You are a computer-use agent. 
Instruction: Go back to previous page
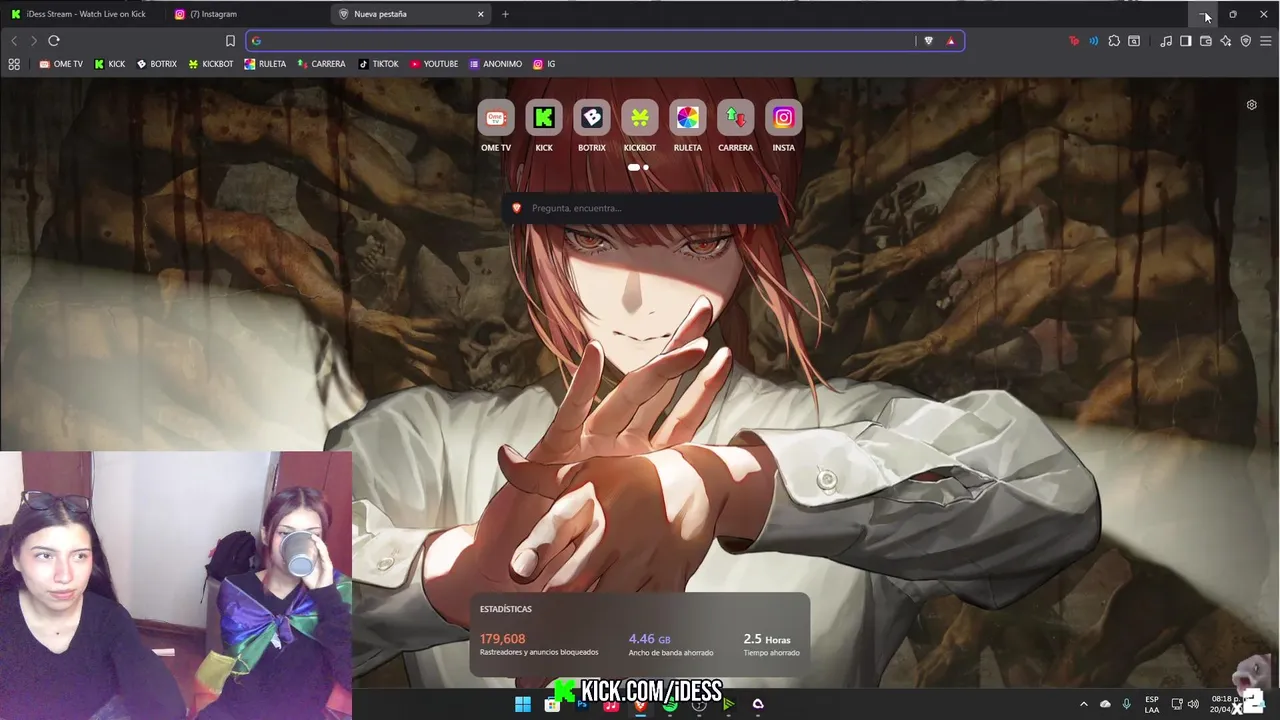point(14,41)
